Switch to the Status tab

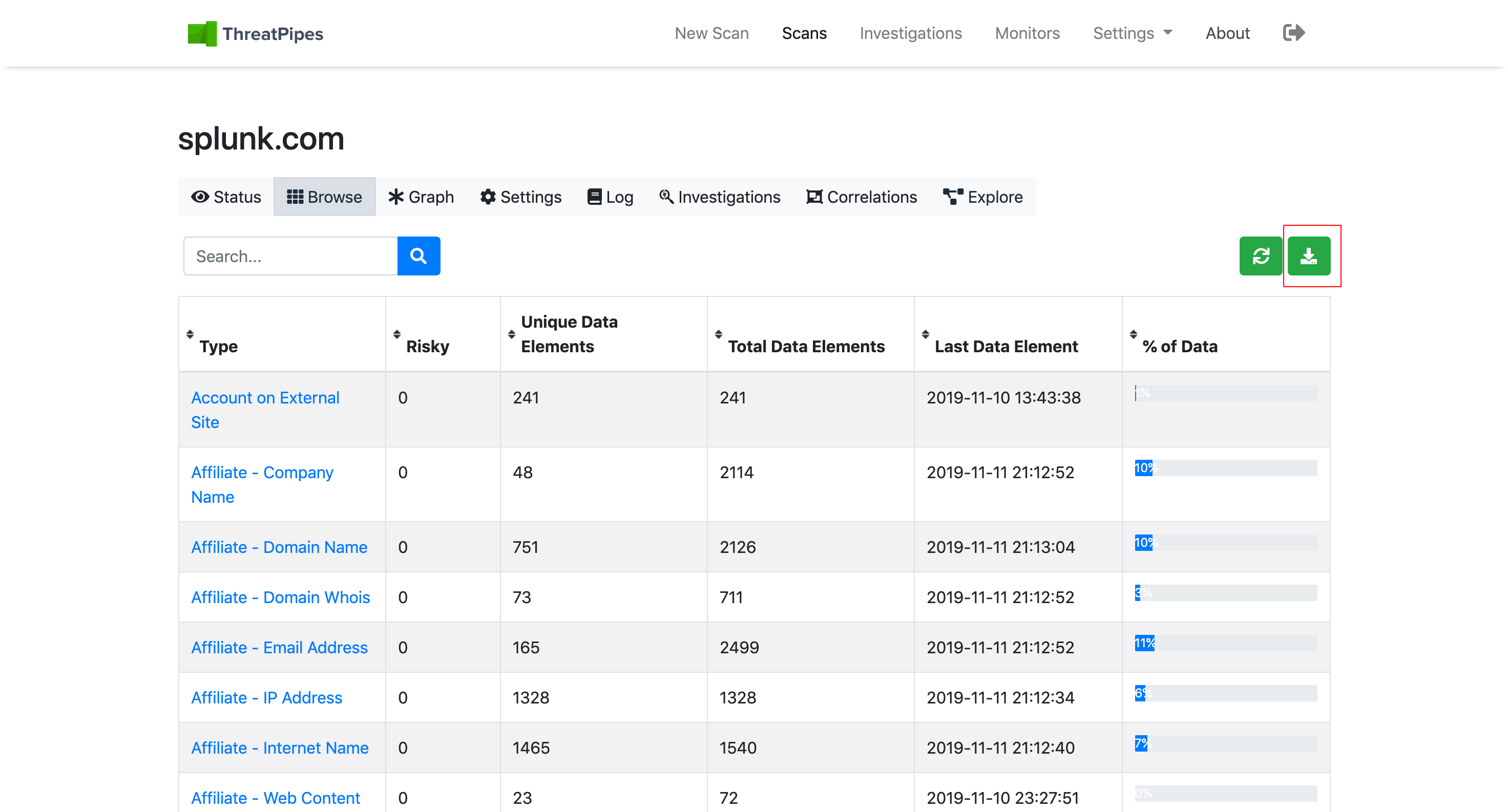point(226,197)
